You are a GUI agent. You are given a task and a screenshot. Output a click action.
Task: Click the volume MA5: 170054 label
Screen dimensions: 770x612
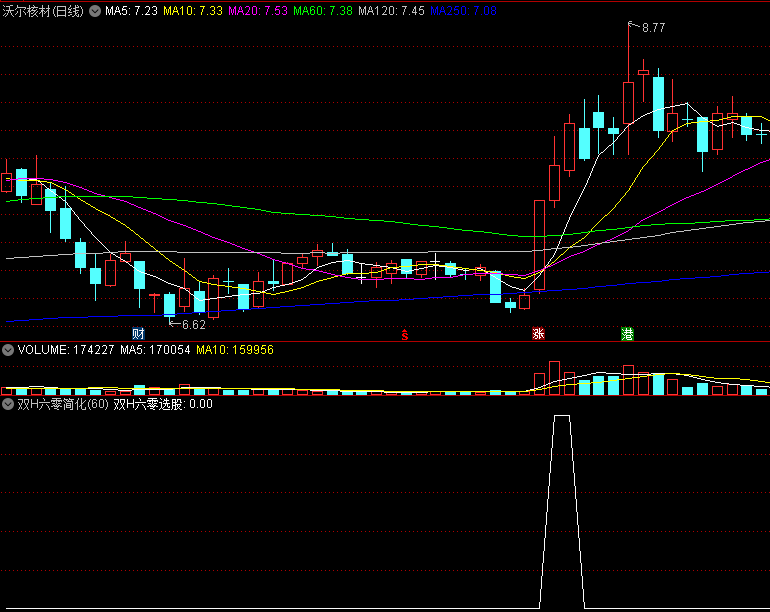155,350
